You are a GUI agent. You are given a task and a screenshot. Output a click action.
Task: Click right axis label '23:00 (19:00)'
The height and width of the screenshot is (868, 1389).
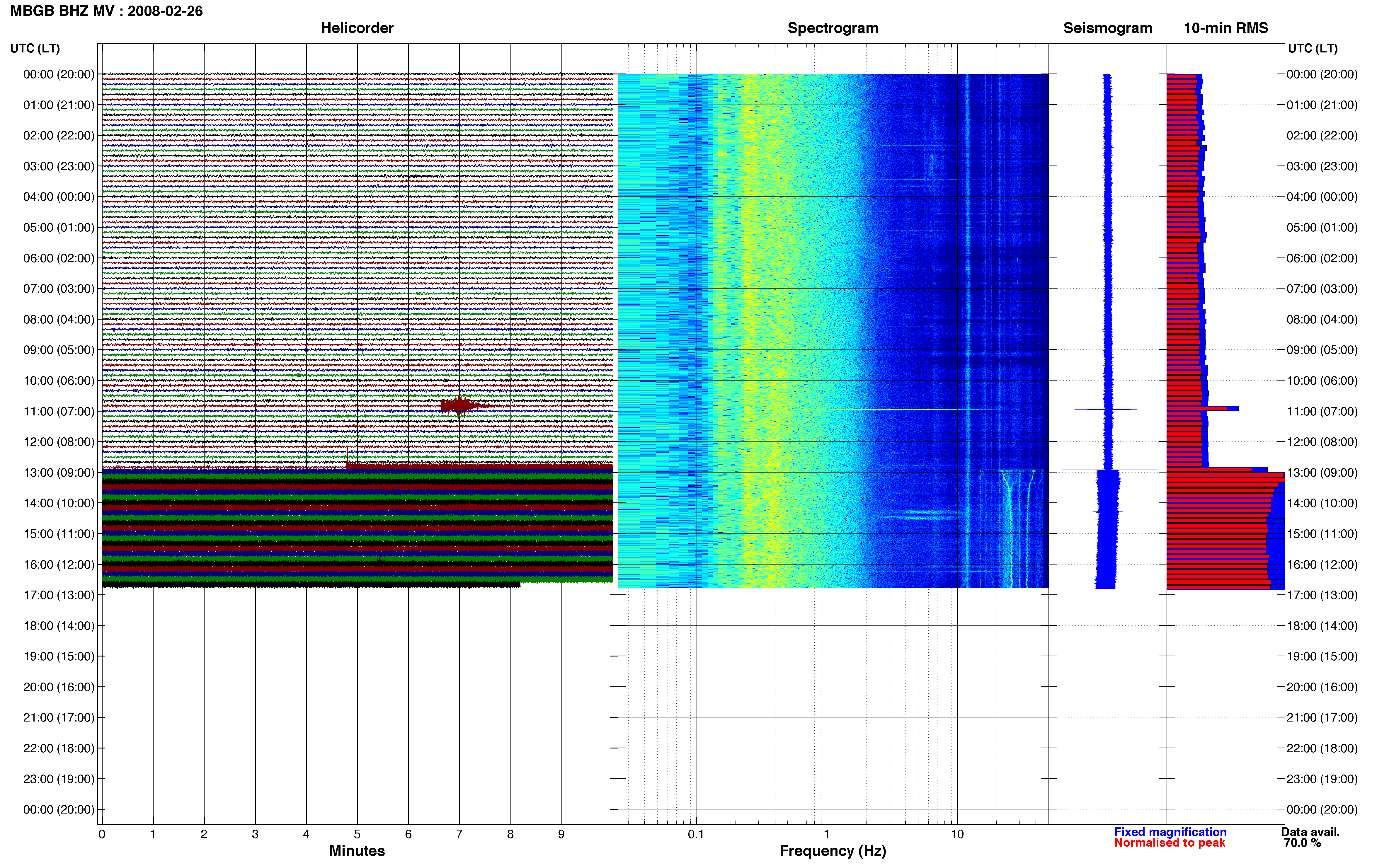(x=1322, y=779)
